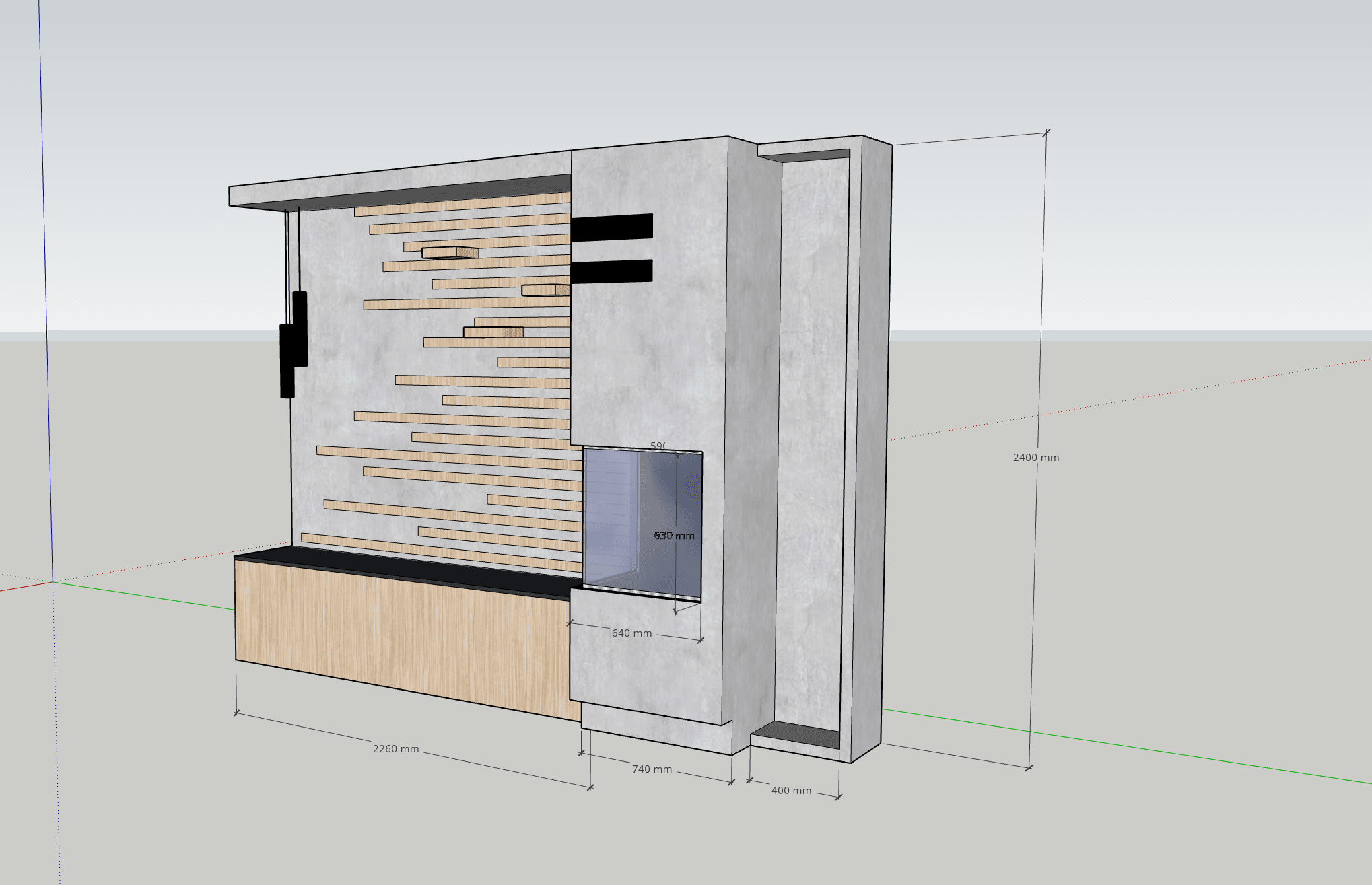The image size is (1372, 885).
Task: Click the upper black rectangular slot
Action: point(611,227)
